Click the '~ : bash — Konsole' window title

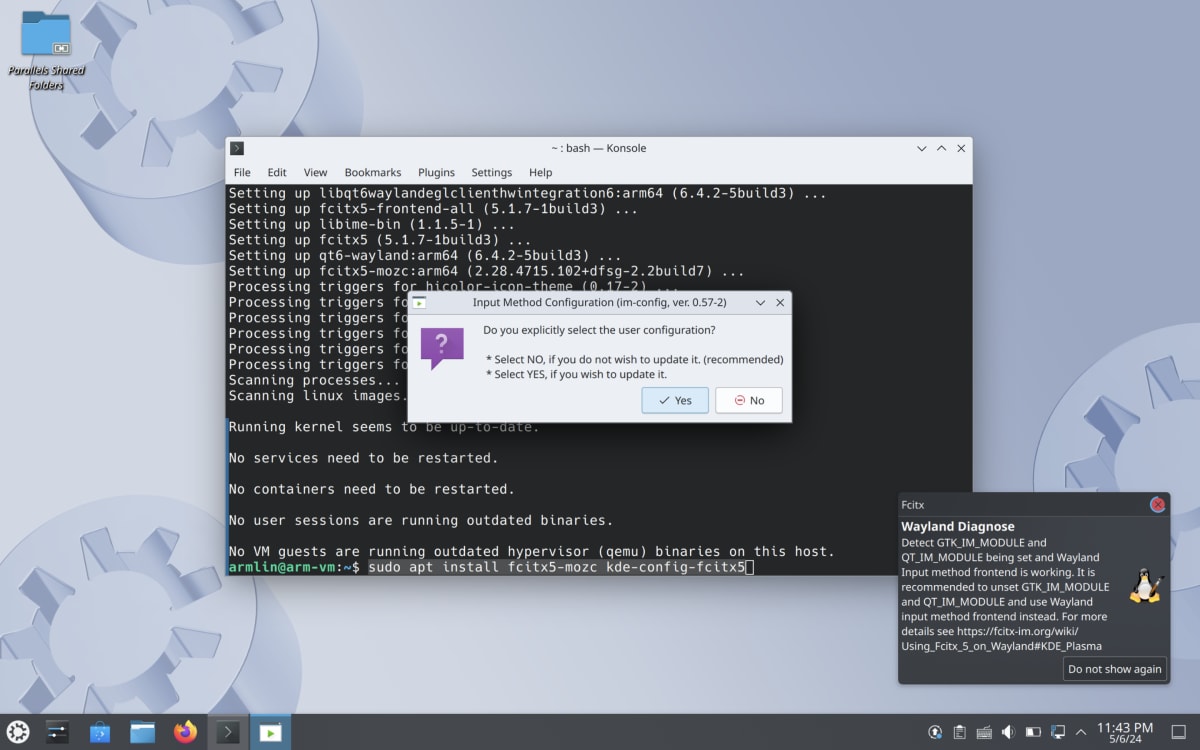click(599, 148)
